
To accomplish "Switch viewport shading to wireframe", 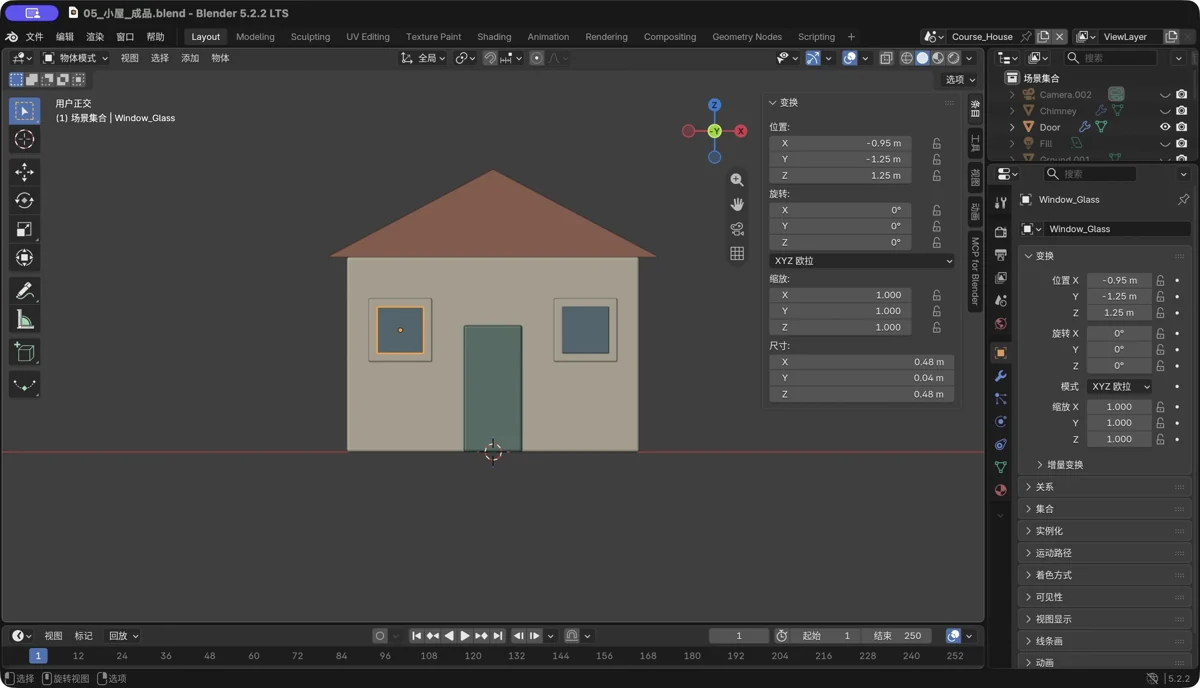I will click(907, 58).
